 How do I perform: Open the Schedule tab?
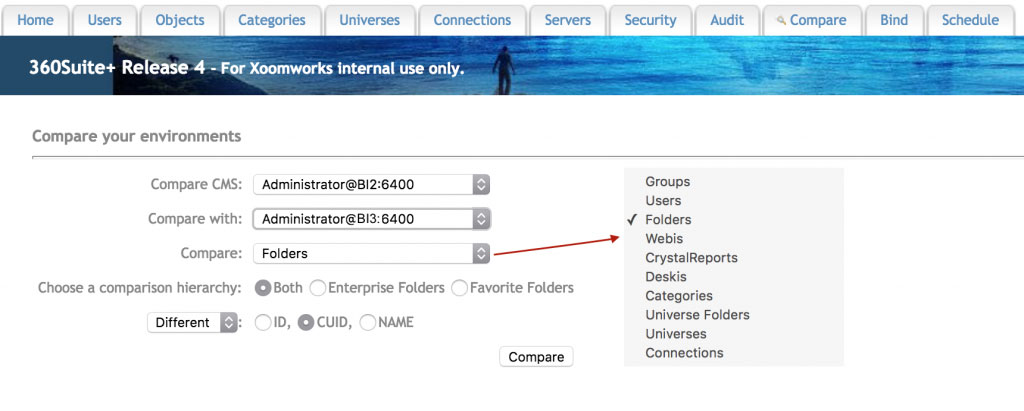[x=969, y=20]
